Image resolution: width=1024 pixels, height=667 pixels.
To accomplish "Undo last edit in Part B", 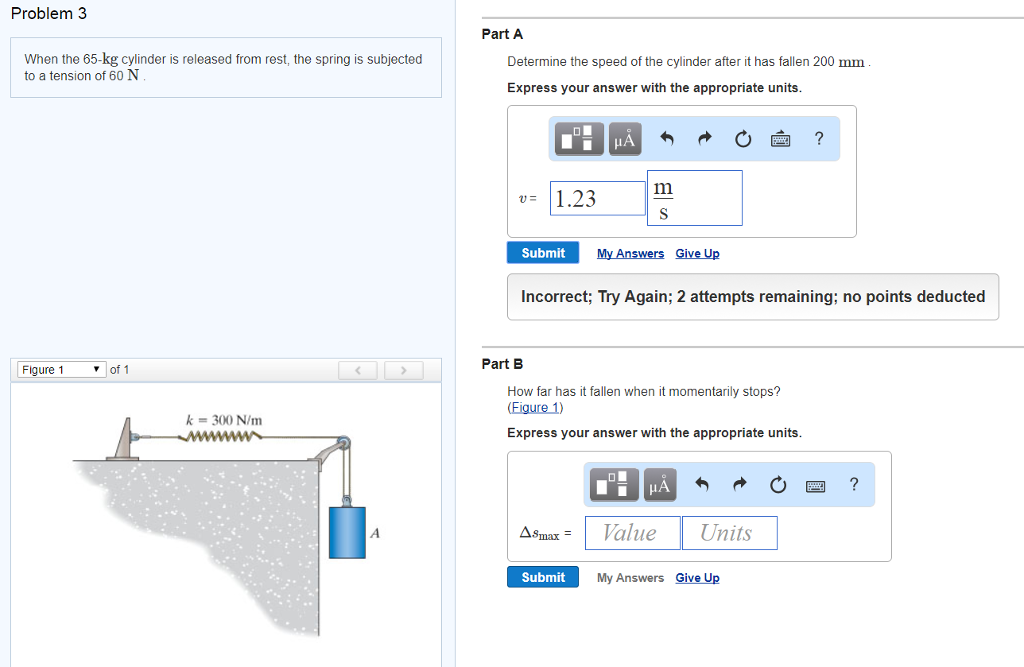I will (702, 486).
